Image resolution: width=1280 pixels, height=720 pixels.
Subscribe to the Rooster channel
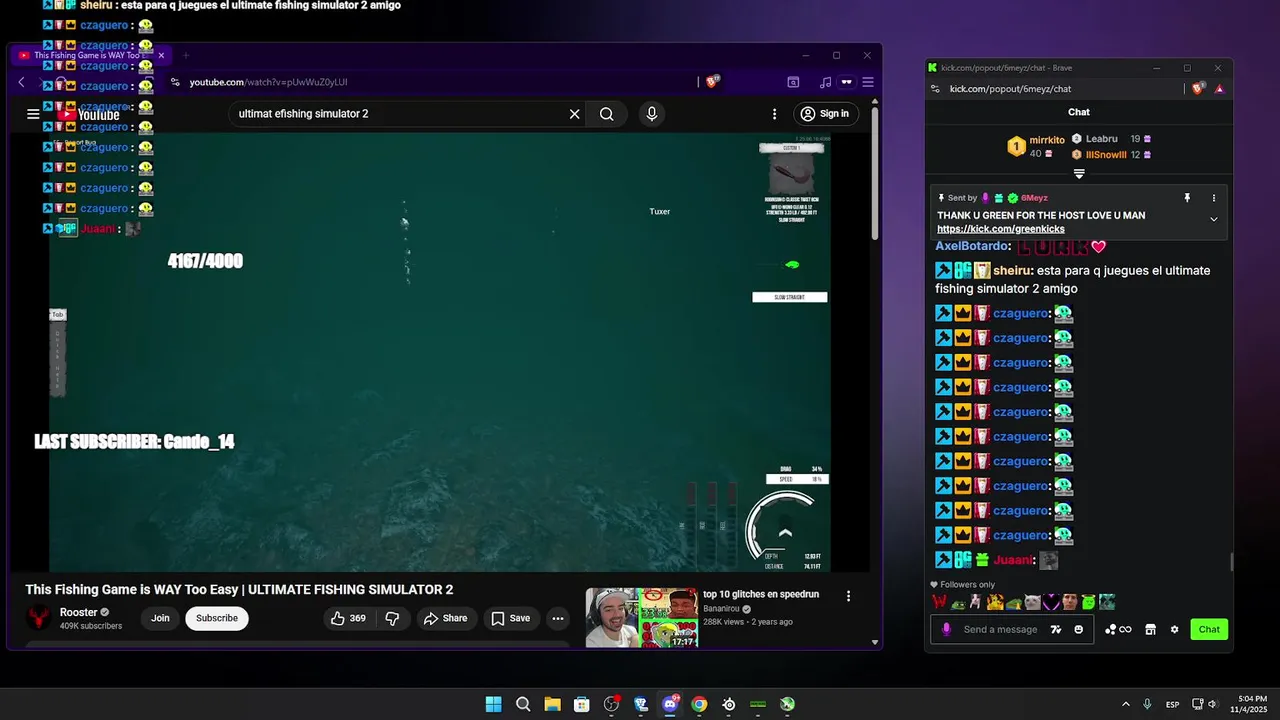[217, 618]
